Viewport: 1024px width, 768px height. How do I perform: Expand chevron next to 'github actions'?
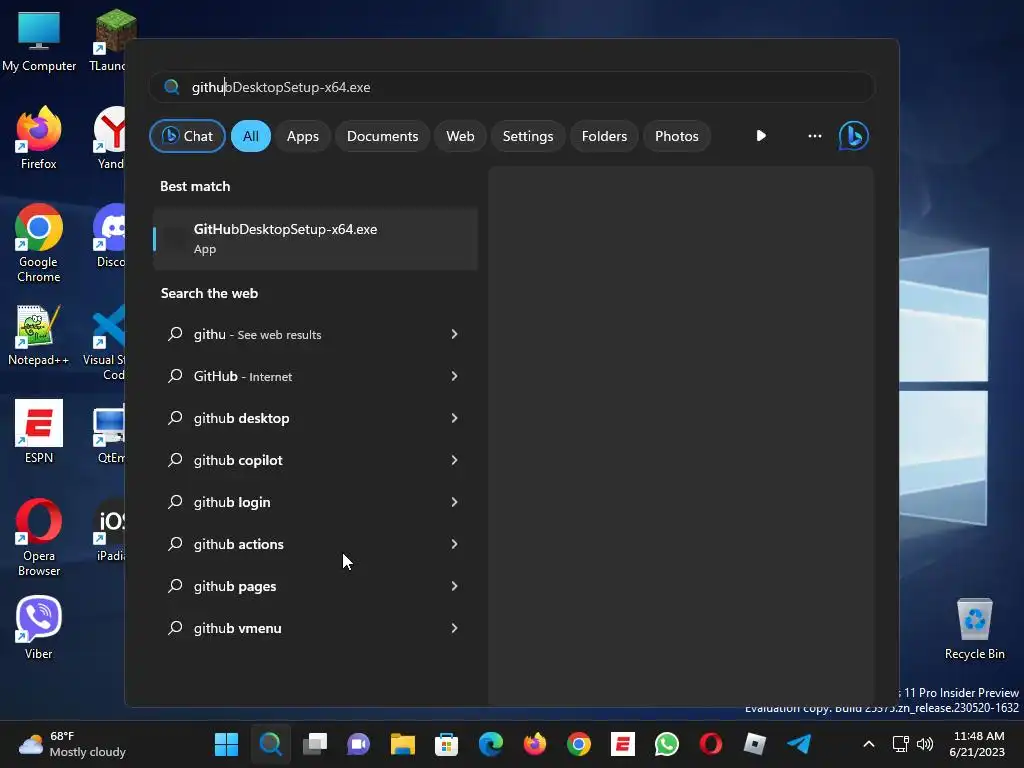tap(455, 544)
